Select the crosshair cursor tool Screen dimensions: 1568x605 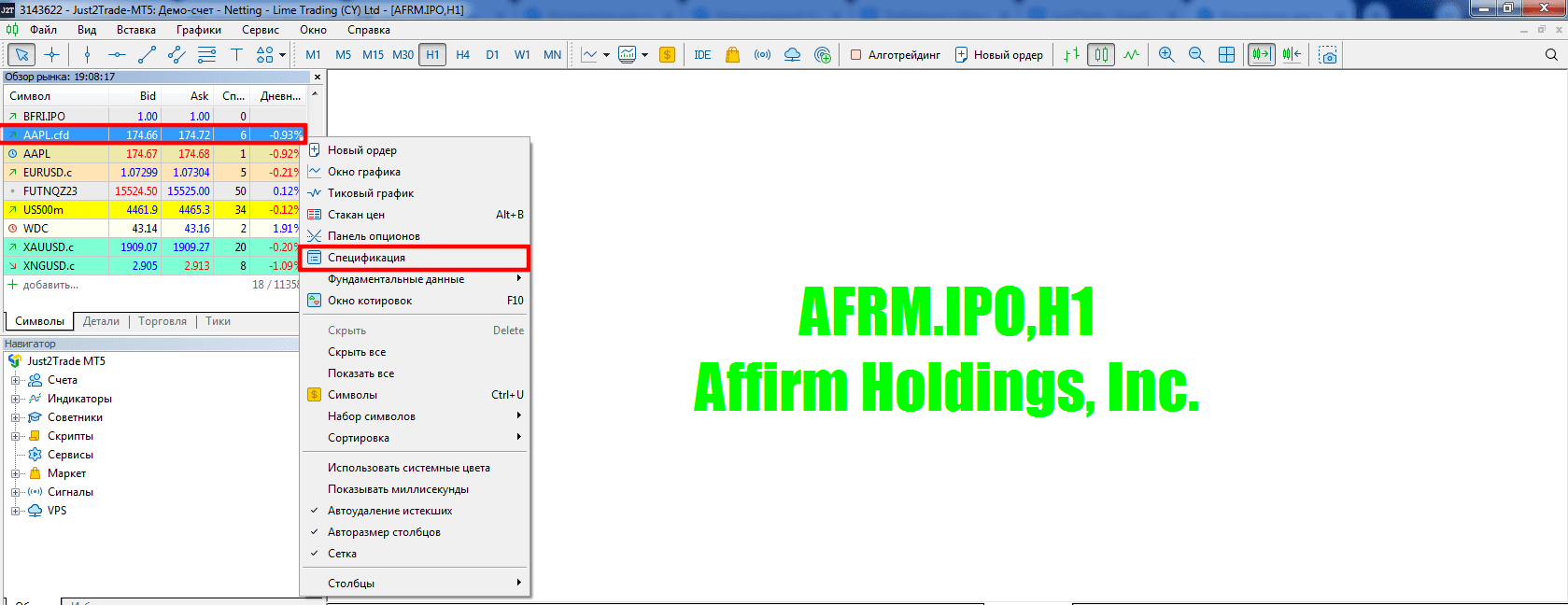[x=52, y=55]
